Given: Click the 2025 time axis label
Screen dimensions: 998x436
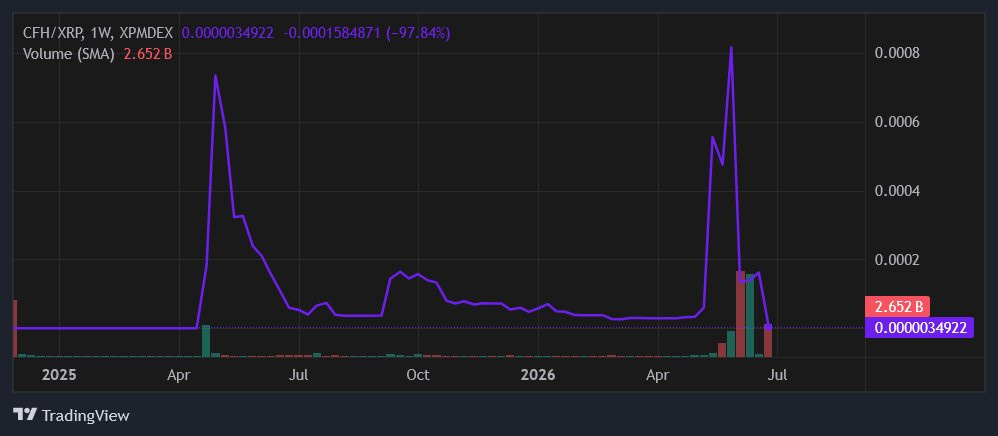Looking at the screenshot, I should [59, 375].
